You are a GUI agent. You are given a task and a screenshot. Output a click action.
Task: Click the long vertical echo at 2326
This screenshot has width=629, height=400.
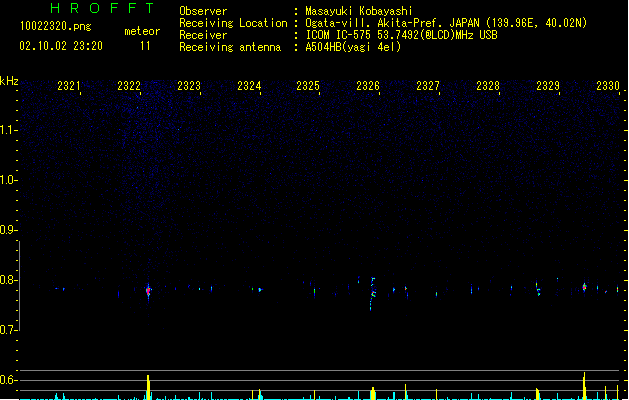click(x=372, y=294)
